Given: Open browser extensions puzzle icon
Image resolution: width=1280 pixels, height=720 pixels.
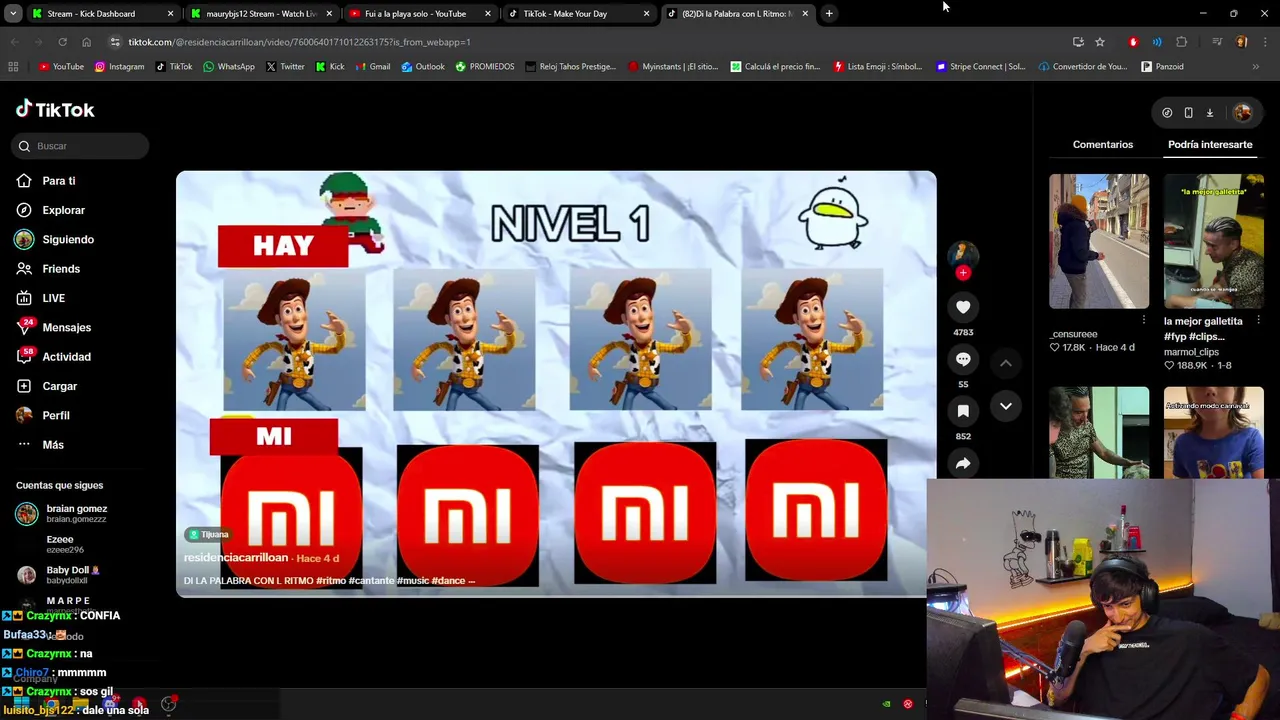Looking at the screenshot, I should click(1181, 42).
